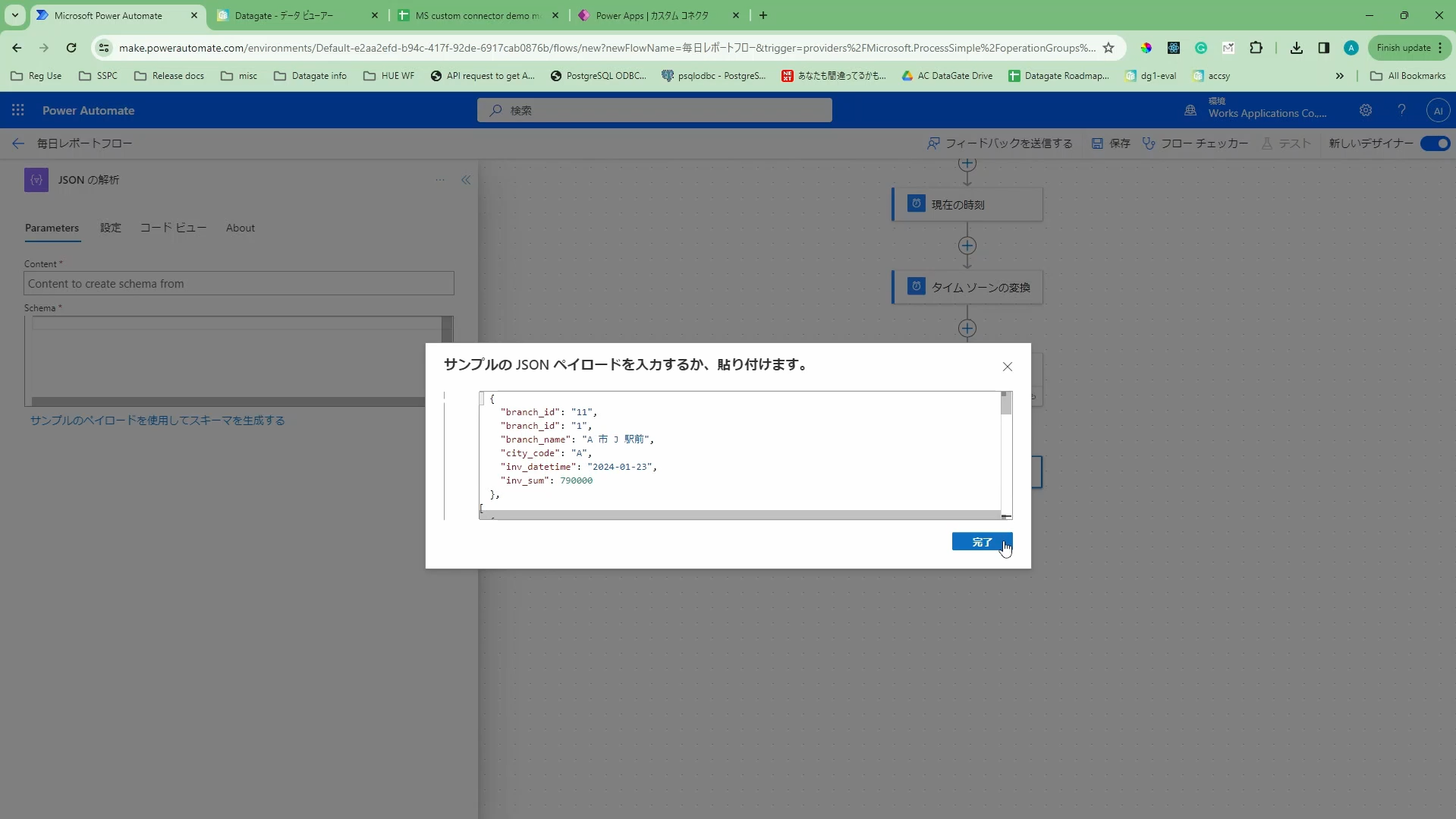Viewport: 1456px width, 819px height.
Task: Toggle the browser side panel icon
Action: pyautogui.click(x=1323, y=48)
